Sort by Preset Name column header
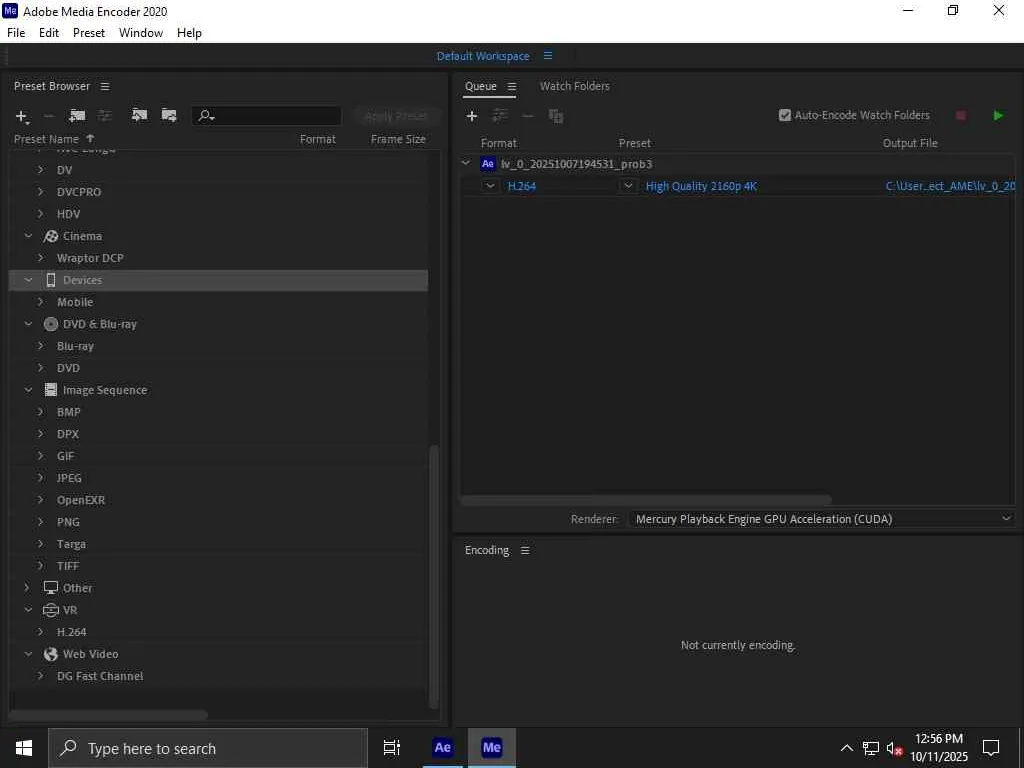Viewport: 1024px width, 768px height. pos(46,139)
